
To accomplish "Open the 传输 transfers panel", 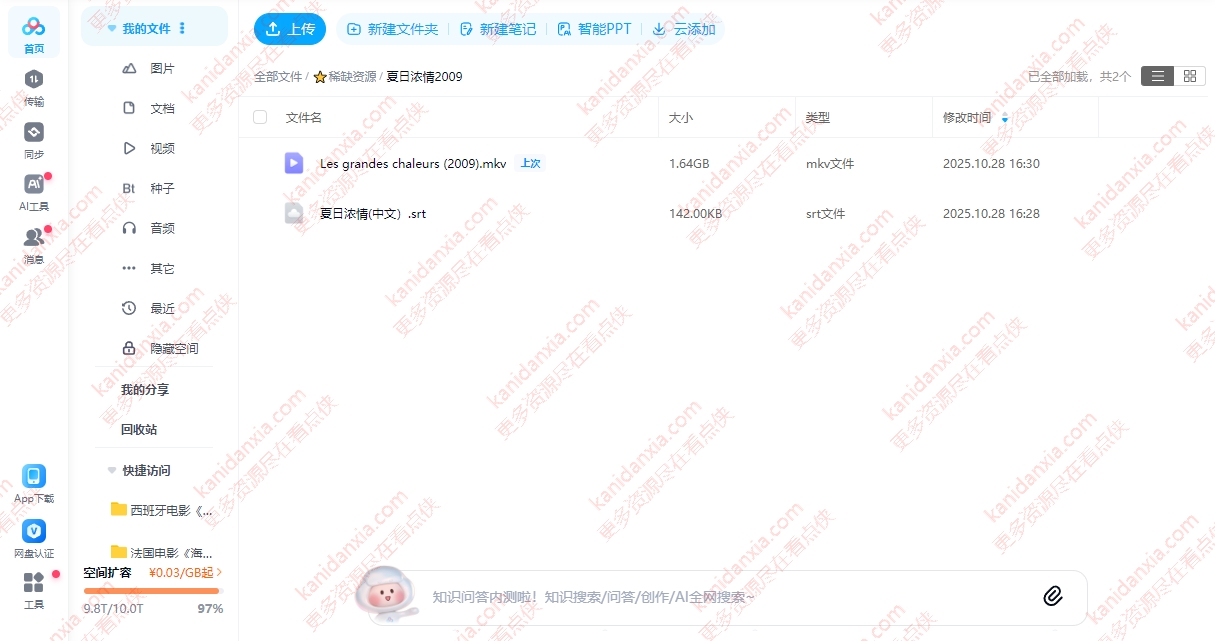I will (33, 90).
